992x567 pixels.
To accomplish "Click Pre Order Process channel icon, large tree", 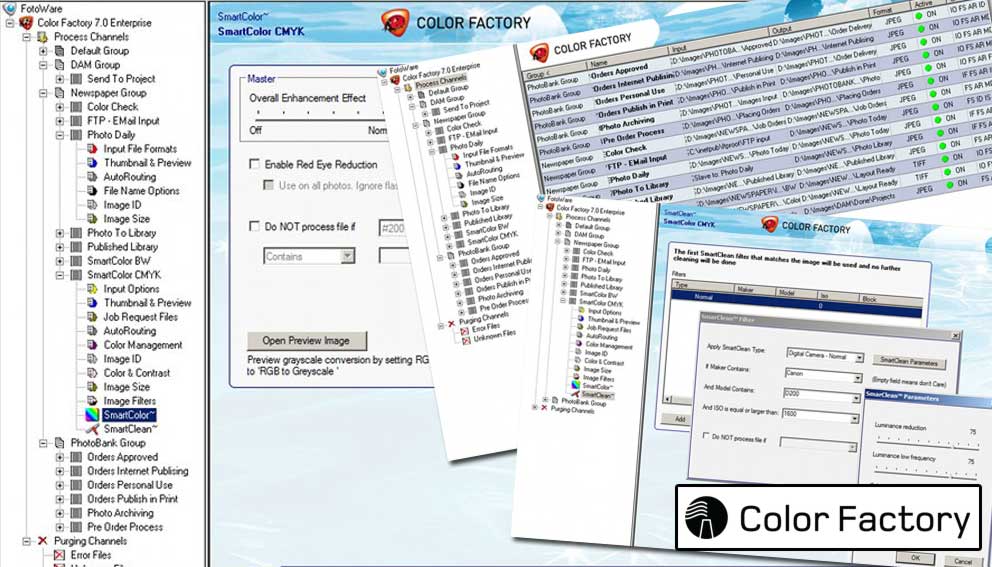I will (x=76, y=526).
